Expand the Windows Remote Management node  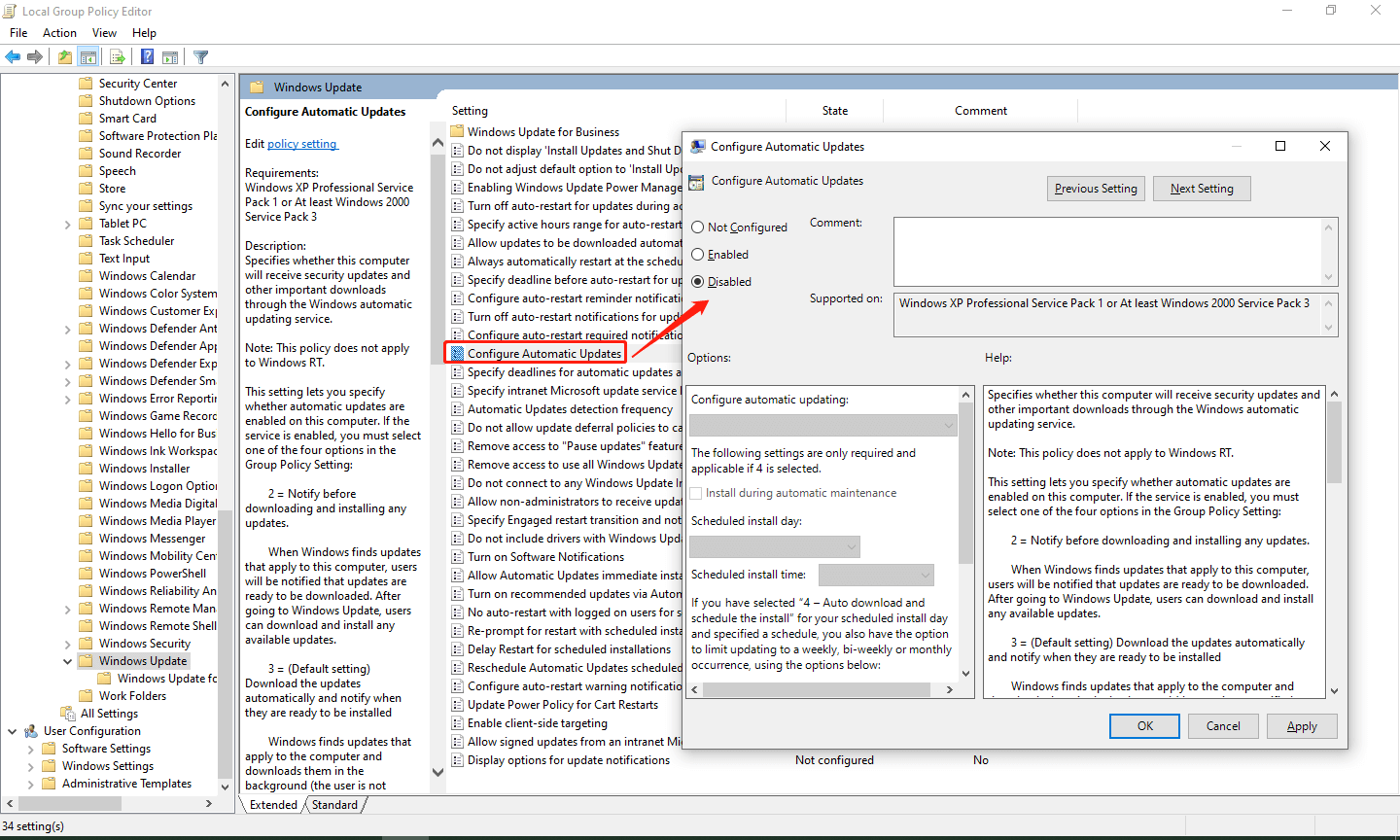tap(67, 609)
